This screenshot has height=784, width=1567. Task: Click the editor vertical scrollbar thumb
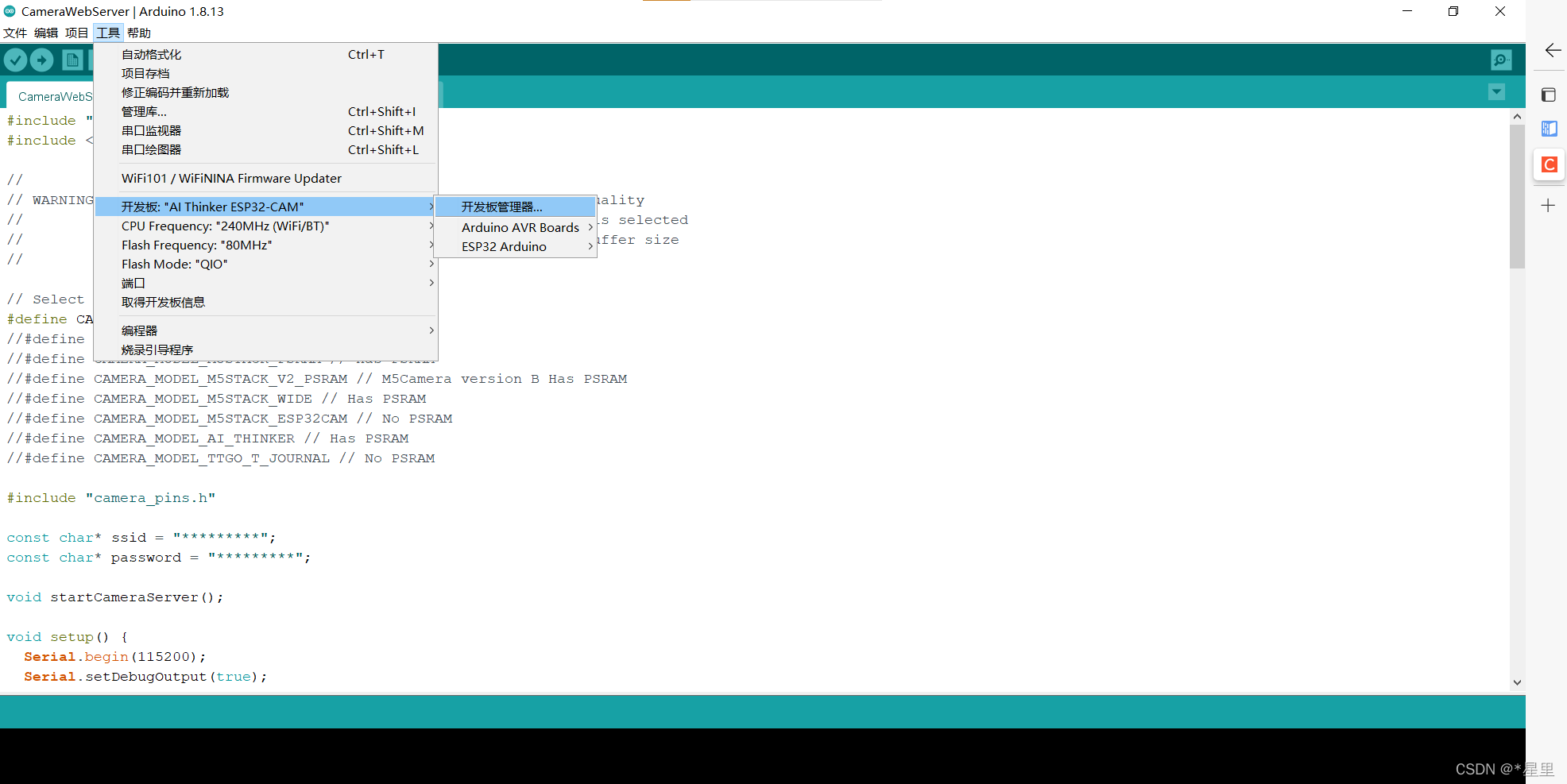(1517, 196)
